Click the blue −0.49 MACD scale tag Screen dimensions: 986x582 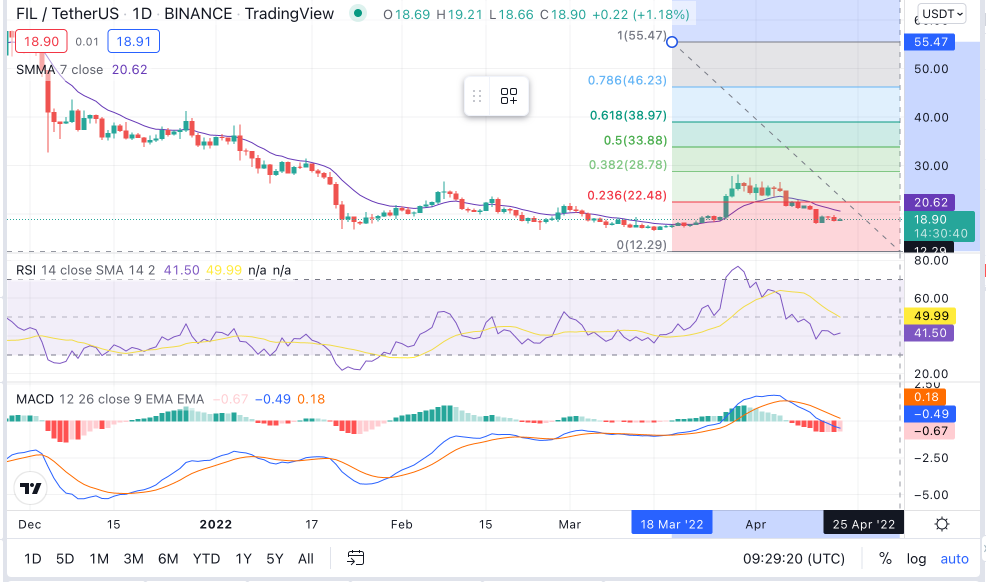point(929,414)
